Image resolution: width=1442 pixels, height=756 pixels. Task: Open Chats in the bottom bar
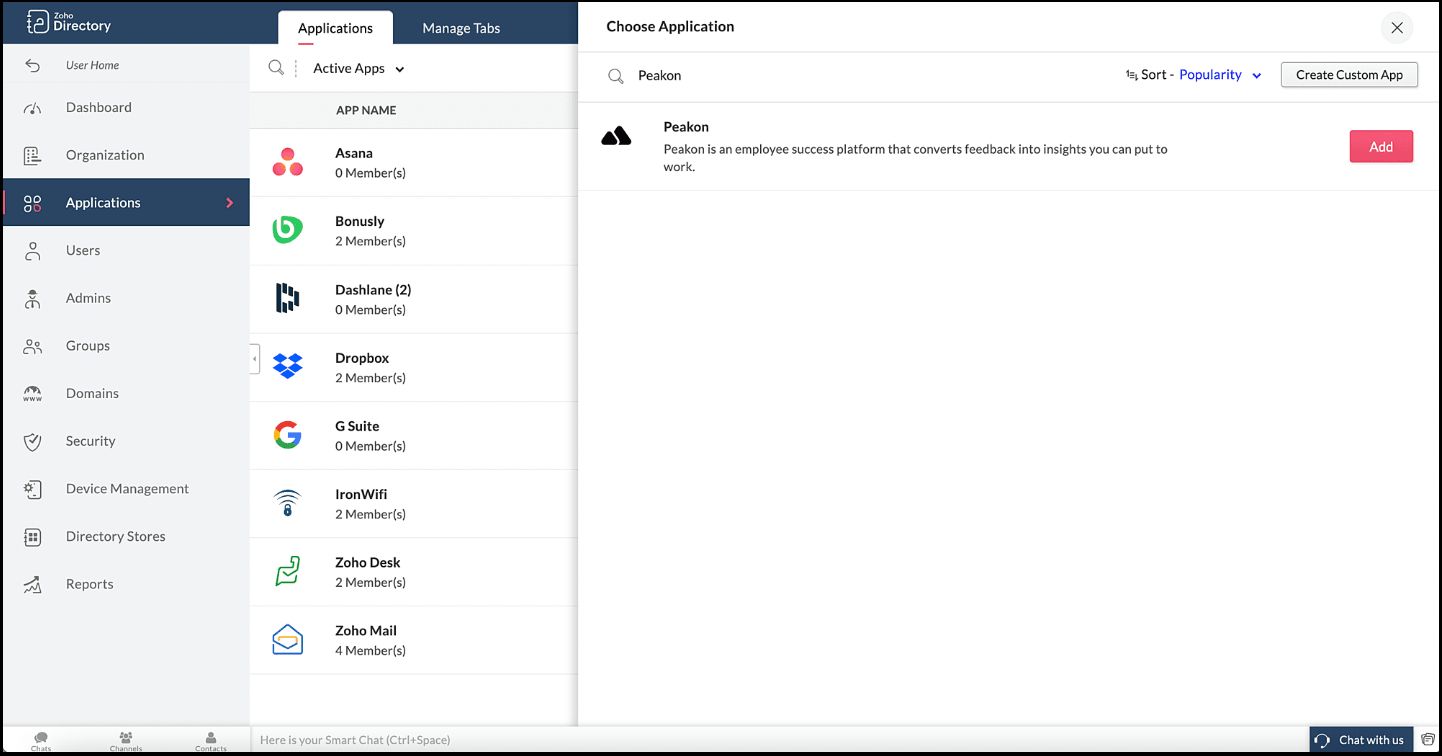[x=41, y=741]
